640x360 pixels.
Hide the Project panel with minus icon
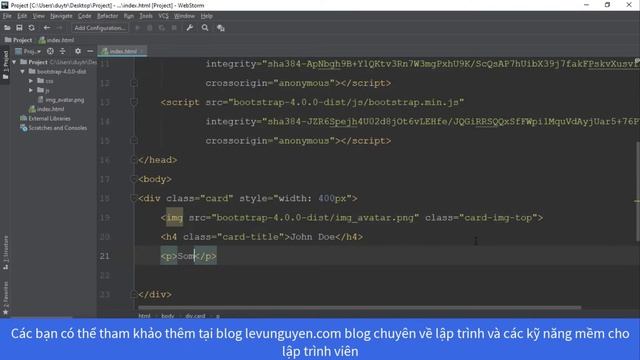coord(90,51)
